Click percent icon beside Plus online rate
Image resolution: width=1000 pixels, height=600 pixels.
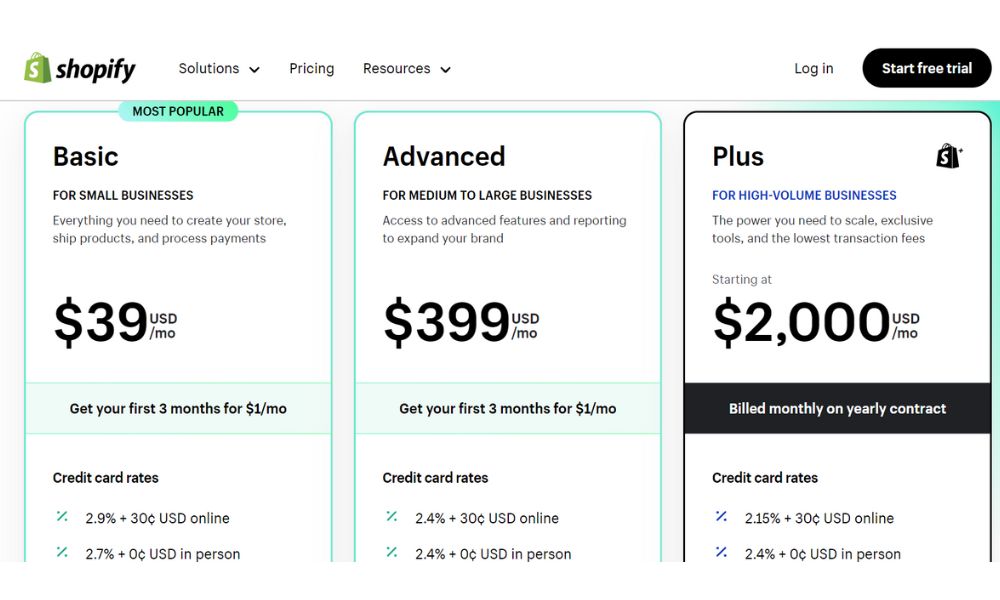[x=721, y=517]
